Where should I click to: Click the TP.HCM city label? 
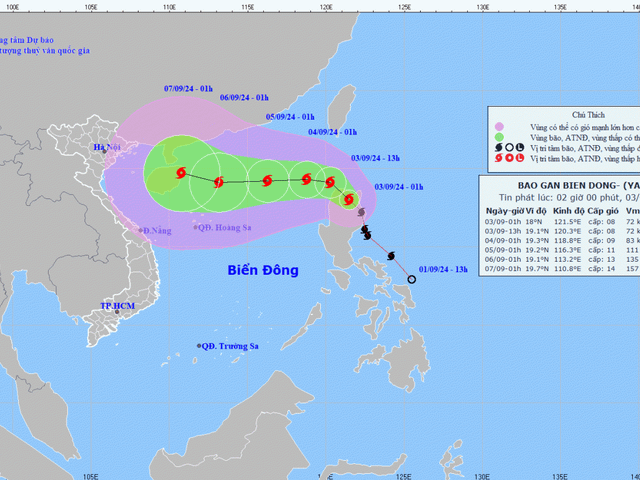(117, 304)
